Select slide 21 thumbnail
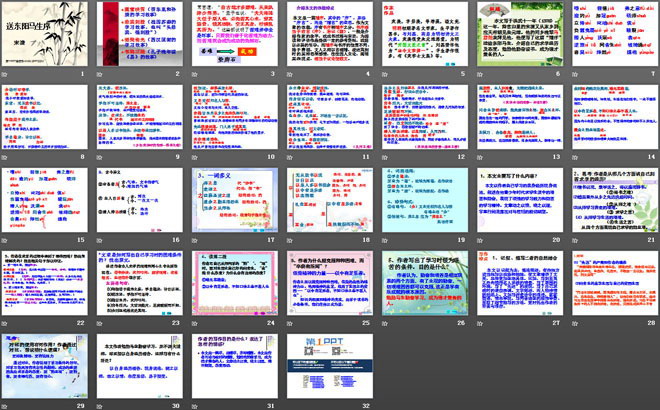This screenshot has width=660, height=410. click(609, 204)
